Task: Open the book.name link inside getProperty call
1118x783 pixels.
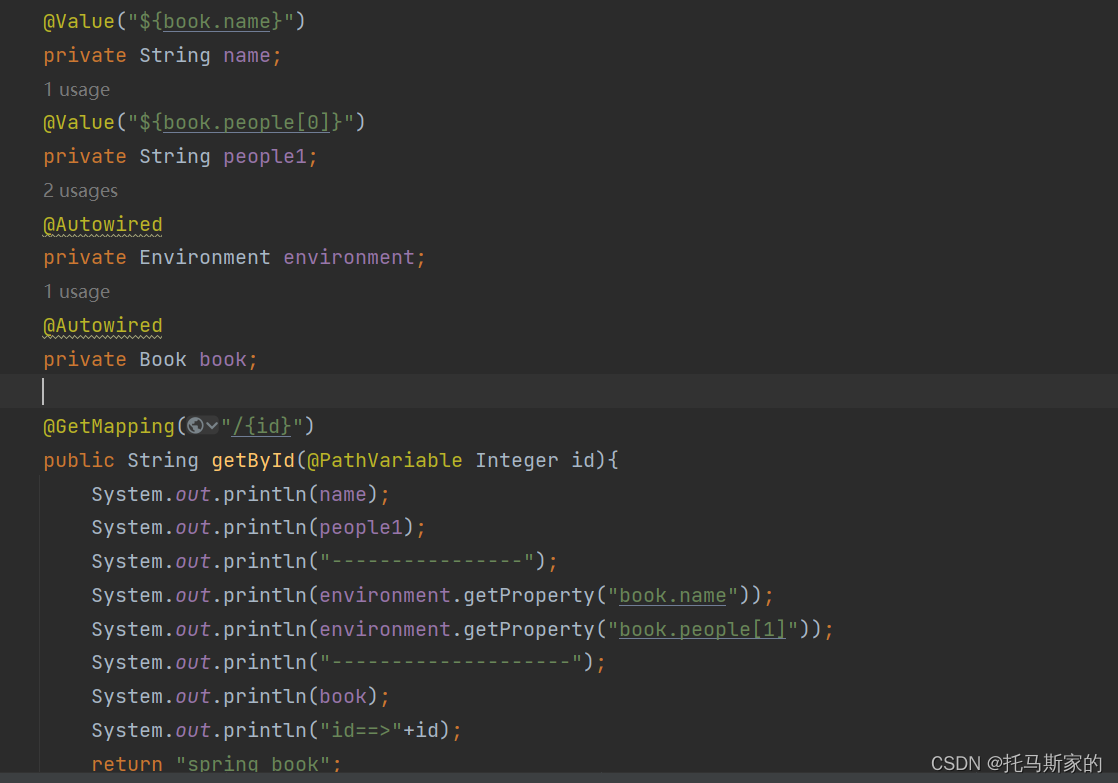Action: (x=672, y=595)
